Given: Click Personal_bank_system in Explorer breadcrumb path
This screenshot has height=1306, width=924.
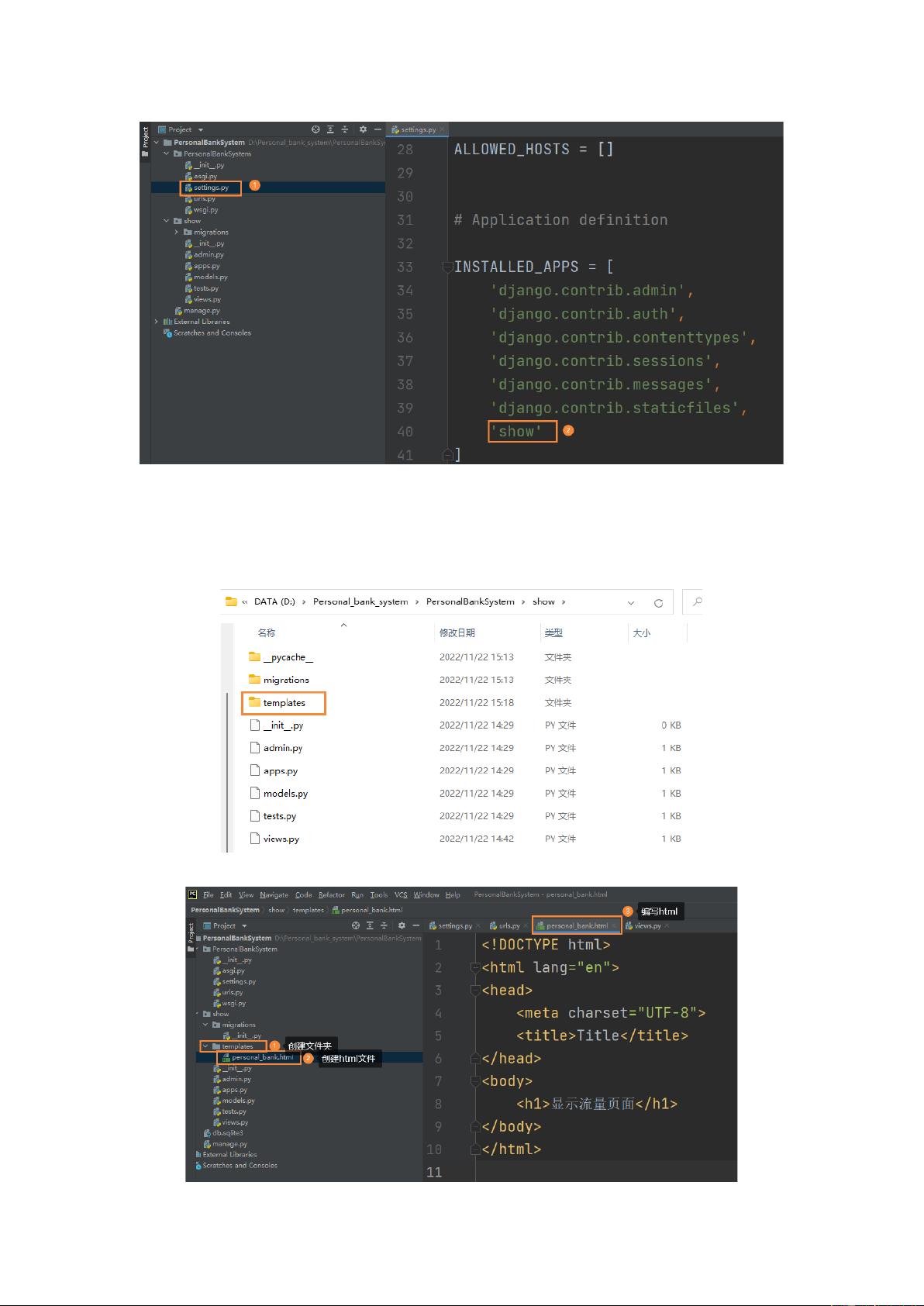Looking at the screenshot, I should tap(360, 601).
